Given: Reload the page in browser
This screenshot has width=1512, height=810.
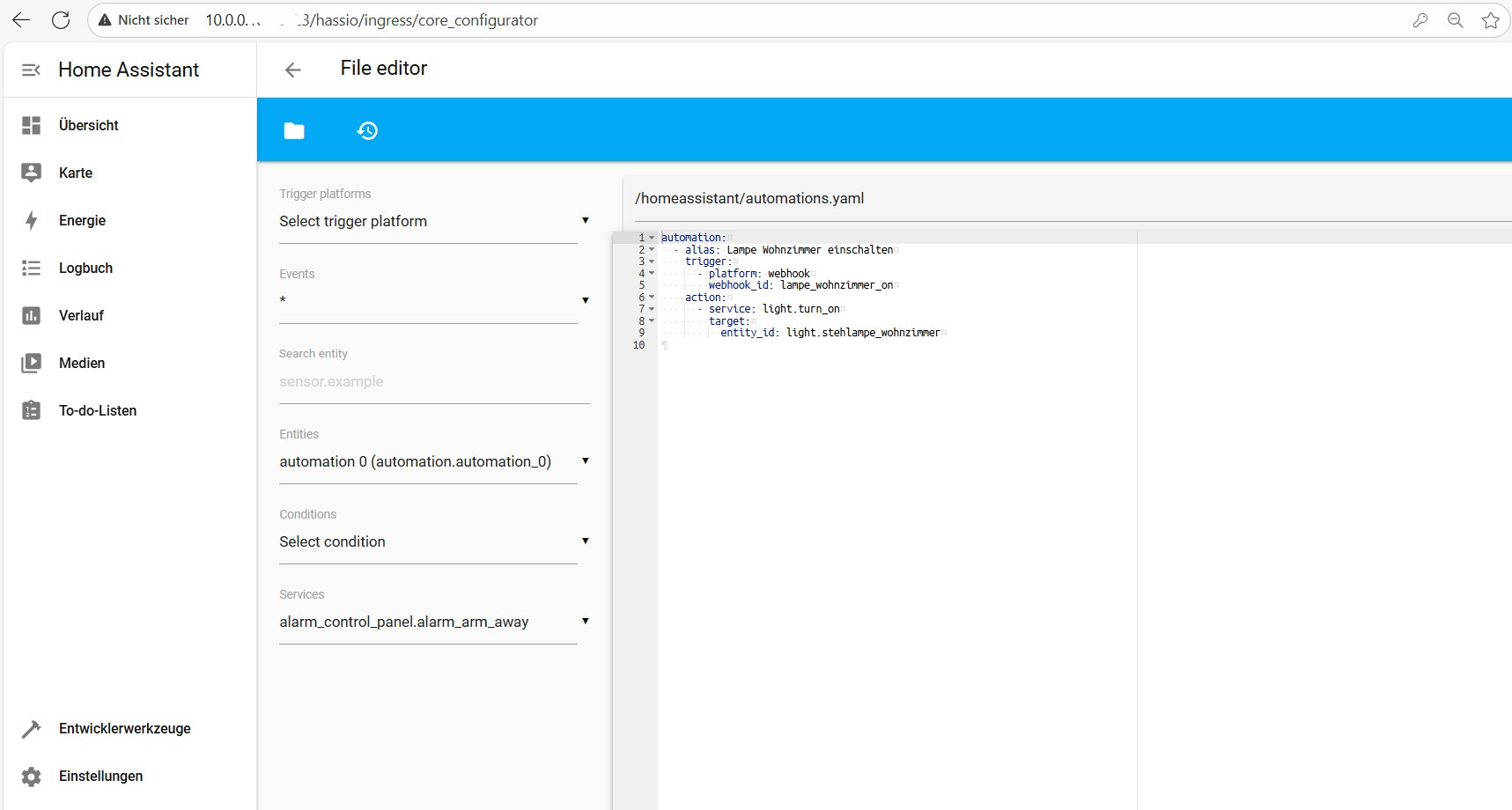Looking at the screenshot, I should point(61,20).
